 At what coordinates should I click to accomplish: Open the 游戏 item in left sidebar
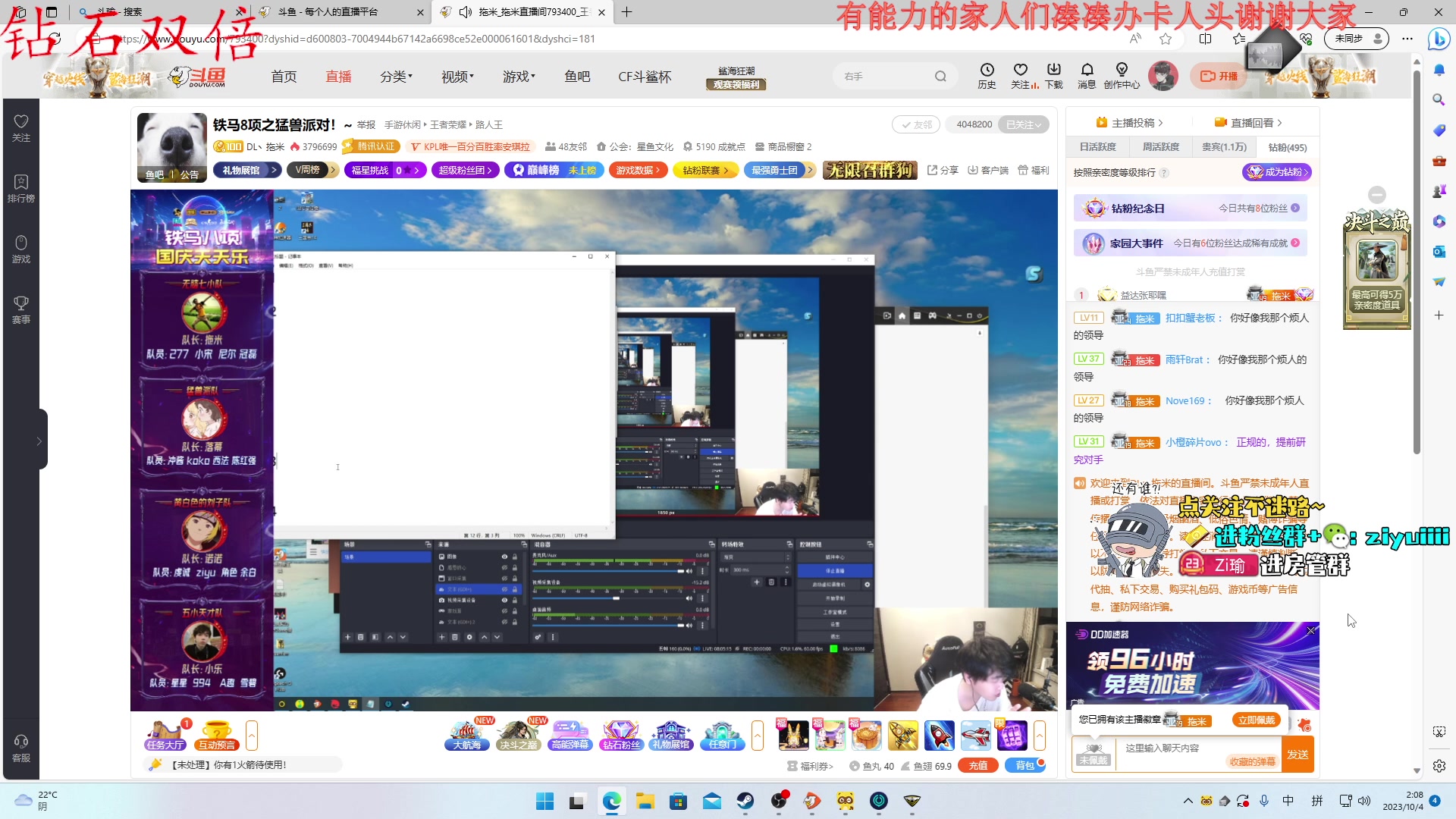tap(21, 249)
